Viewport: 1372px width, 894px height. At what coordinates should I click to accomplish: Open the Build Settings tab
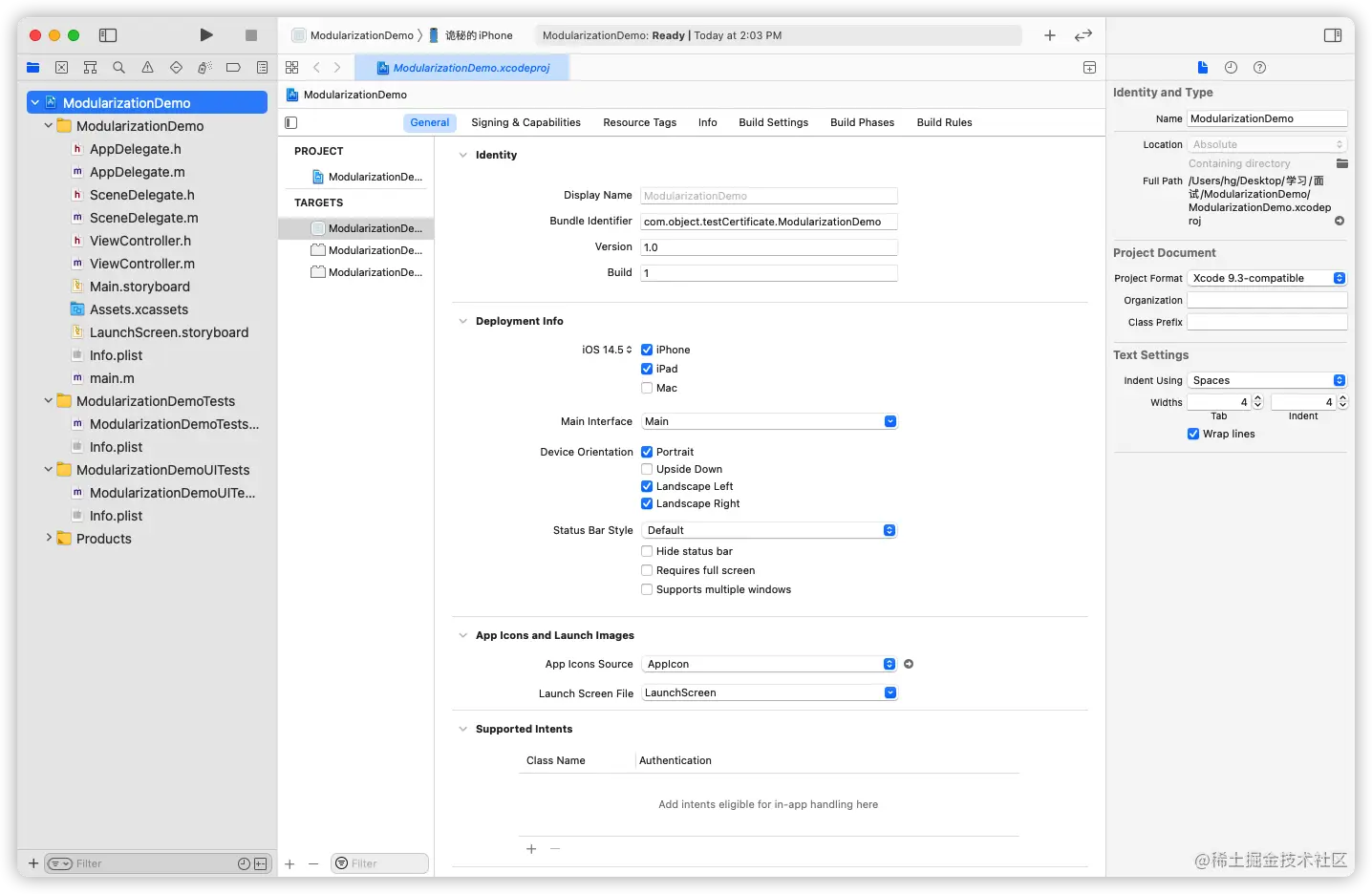pyautogui.click(x=773, y=122)
